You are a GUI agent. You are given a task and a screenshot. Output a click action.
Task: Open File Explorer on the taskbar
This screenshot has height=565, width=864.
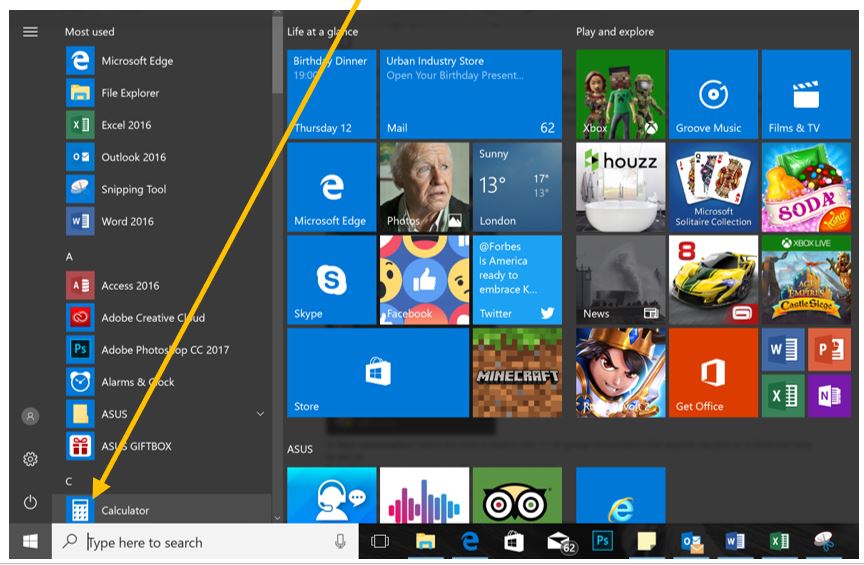pyautogui.click(x=425, y=542)
